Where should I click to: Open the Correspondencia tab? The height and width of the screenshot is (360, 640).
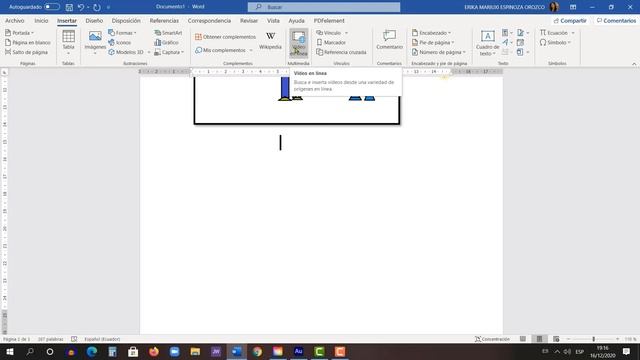tap(209, 20)
